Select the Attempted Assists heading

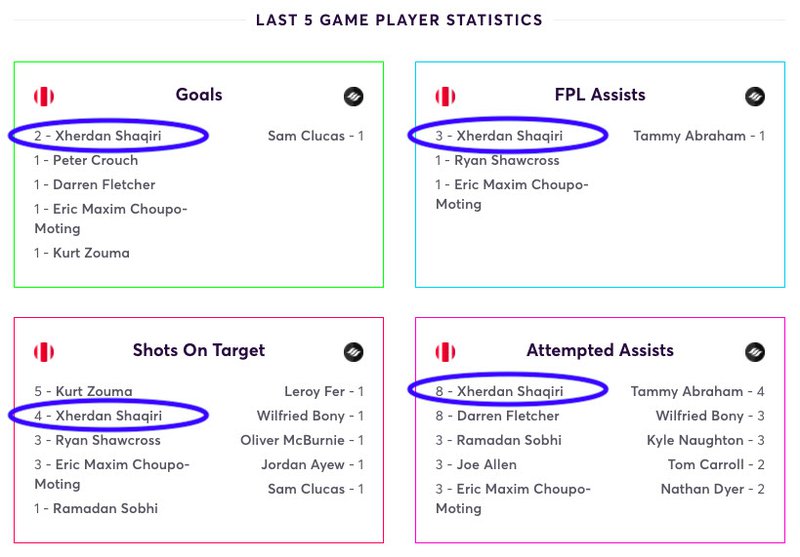(x=600, y=350)
